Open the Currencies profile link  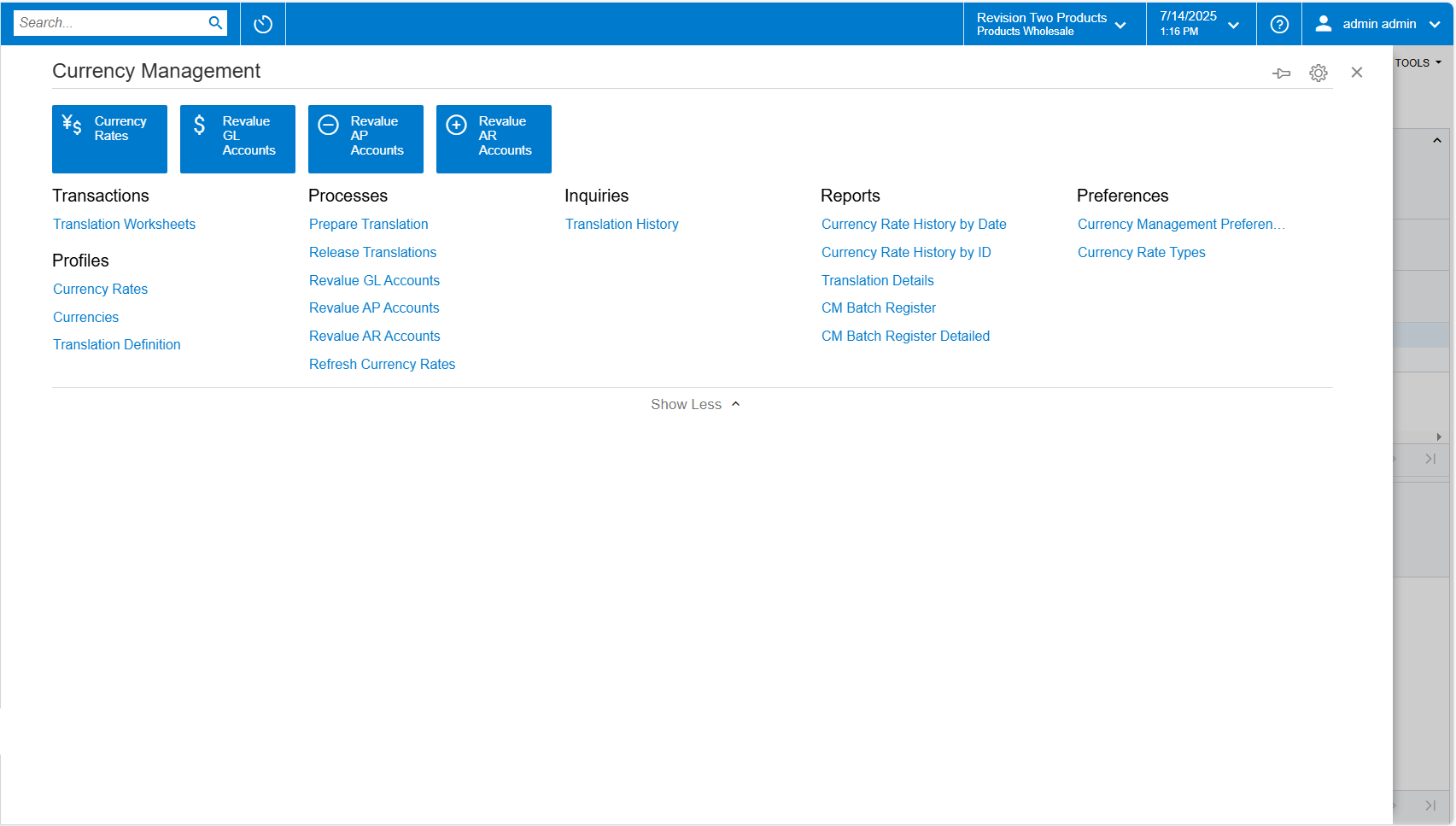85,317
